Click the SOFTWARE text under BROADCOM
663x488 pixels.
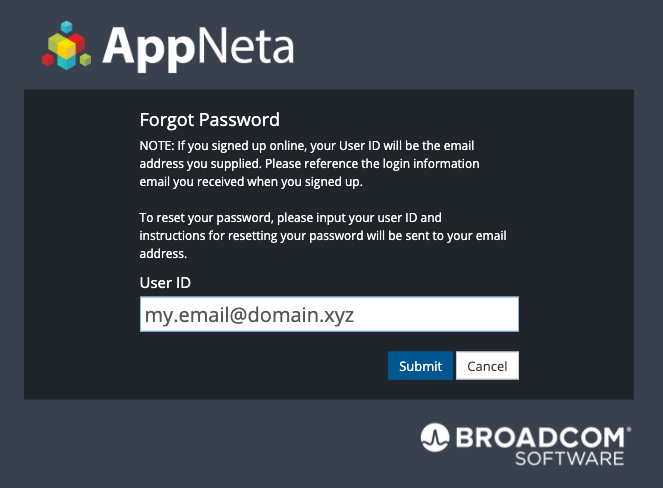click(x=569, y=458)
